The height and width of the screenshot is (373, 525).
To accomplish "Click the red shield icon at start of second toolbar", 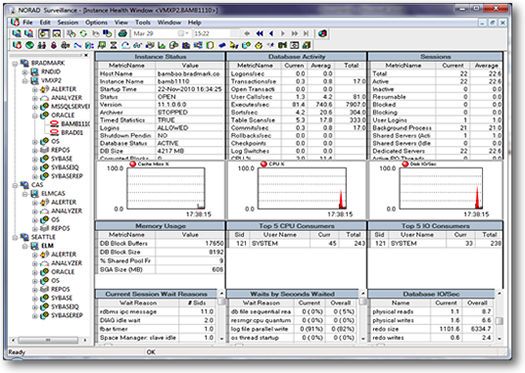I will (17, 45).
